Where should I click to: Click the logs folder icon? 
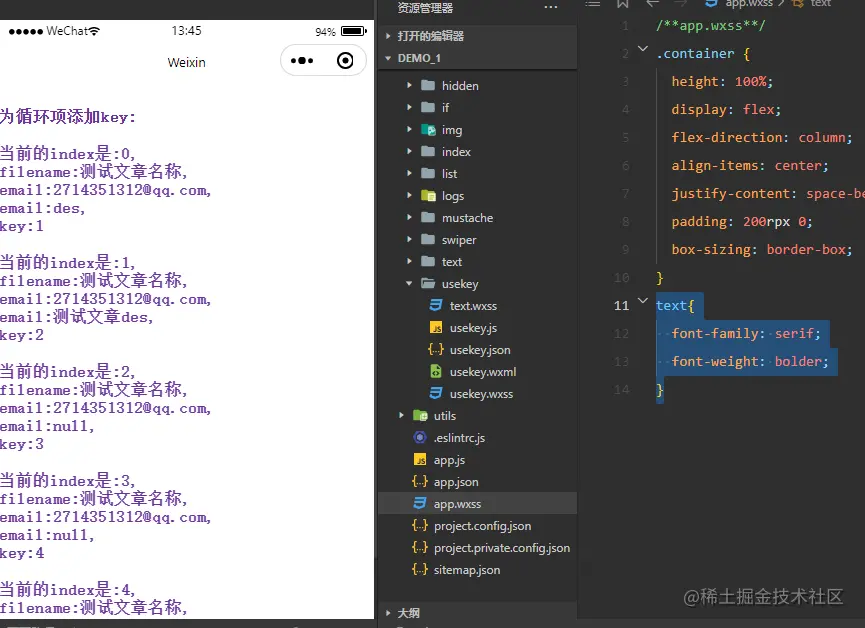[428, 195]
